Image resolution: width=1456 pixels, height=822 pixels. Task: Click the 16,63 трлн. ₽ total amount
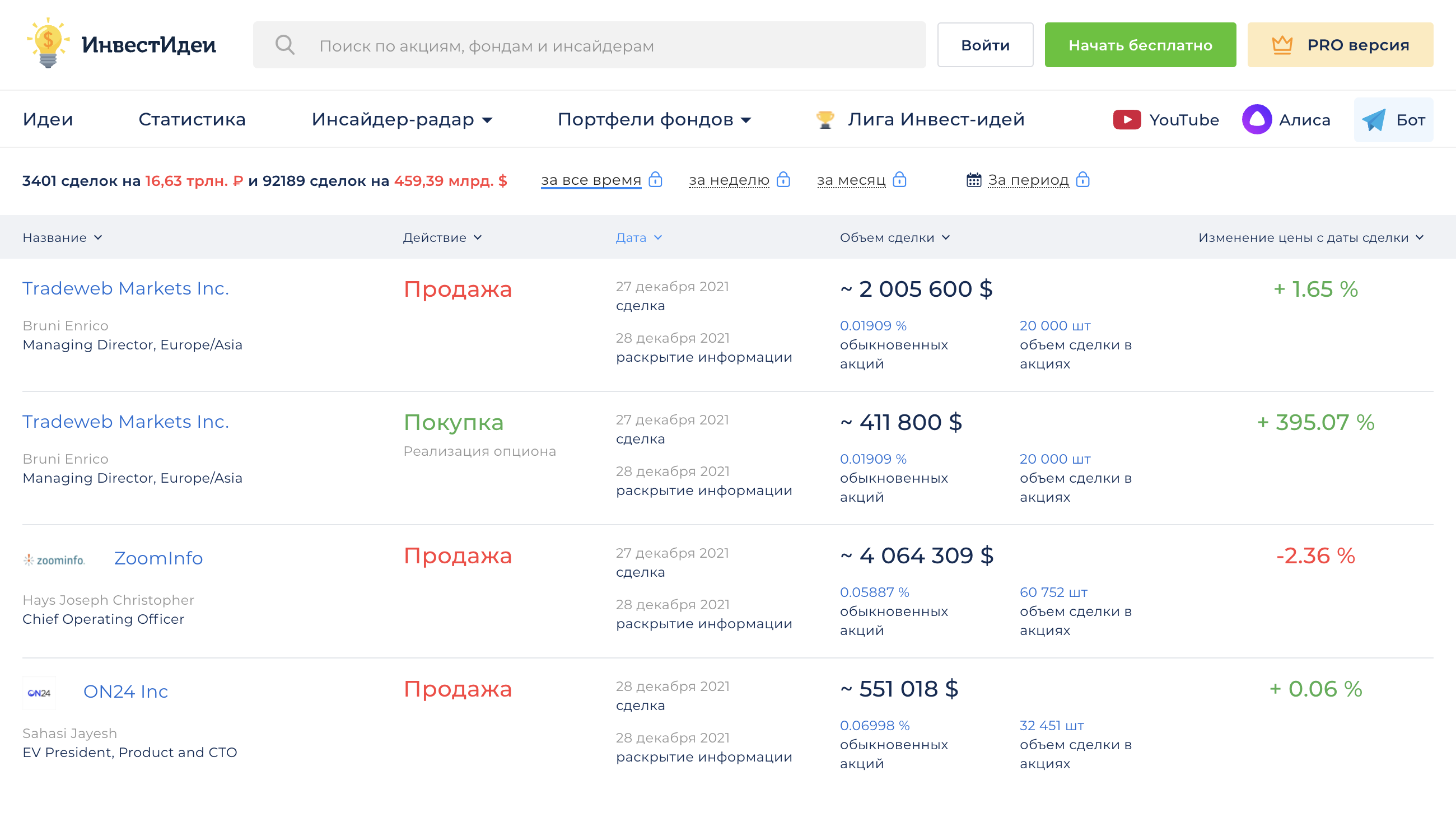coord(194,180)
